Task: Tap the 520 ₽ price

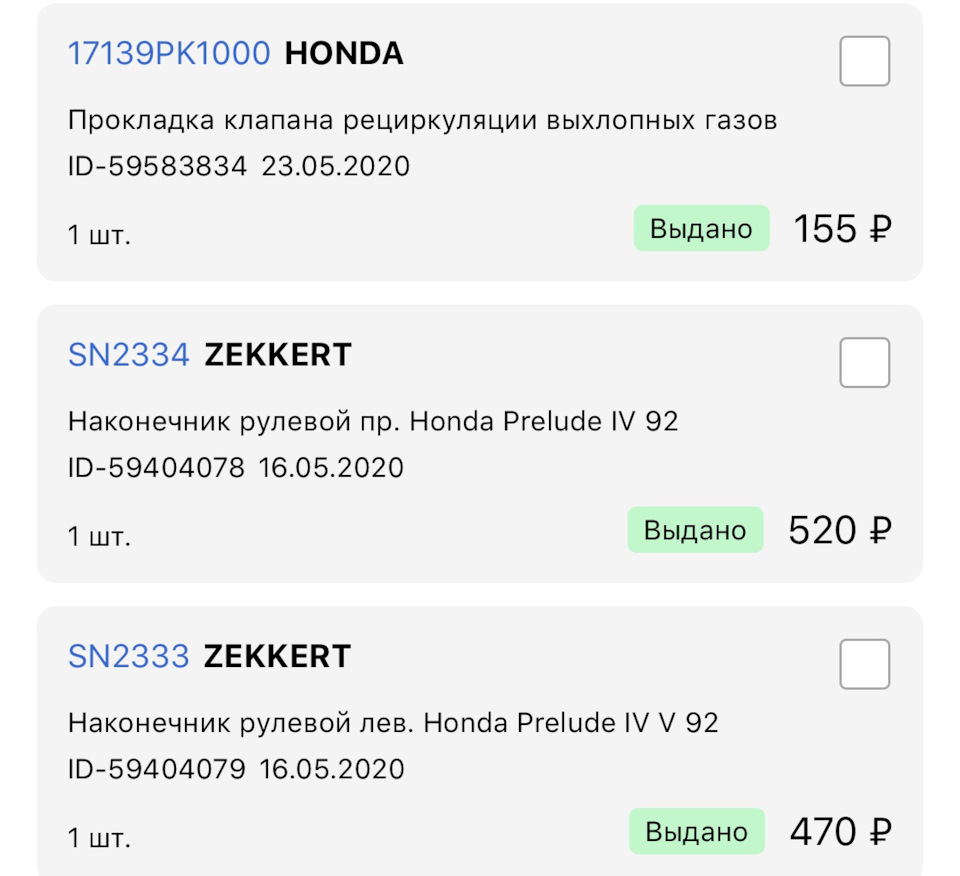Action: pyautogui.click(x=840, y=530)
